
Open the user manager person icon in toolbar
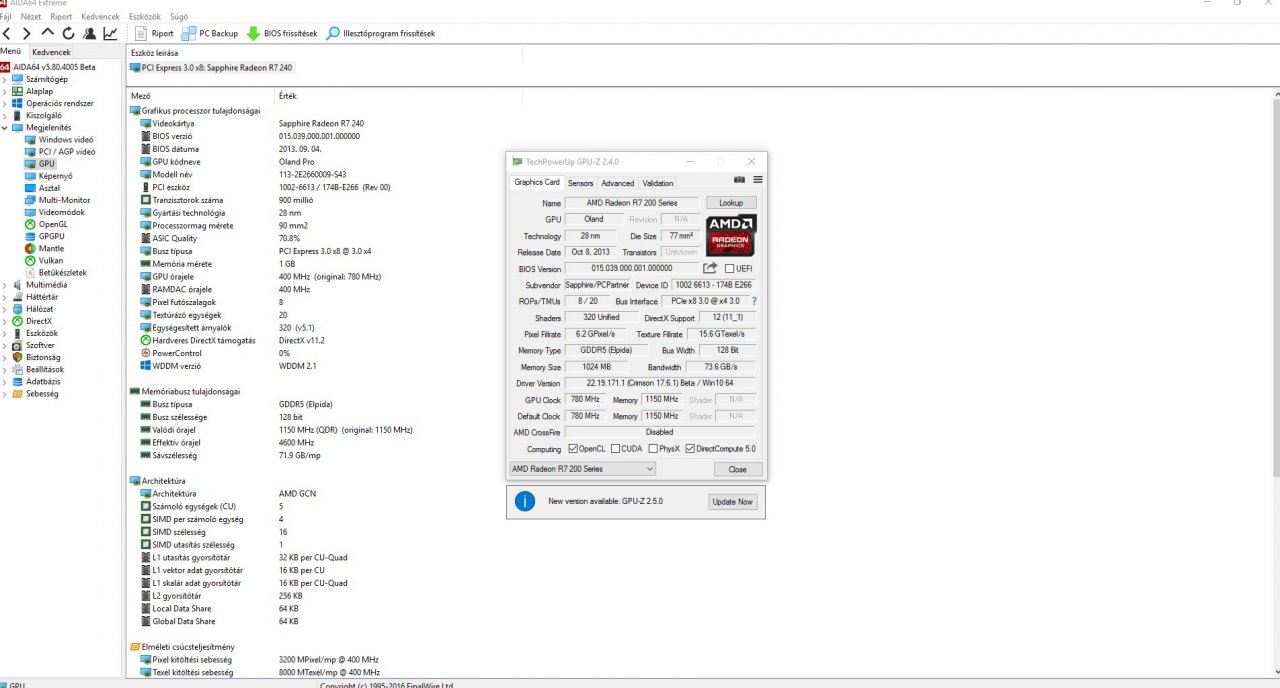pyautogui.click(x=89, y=33)
